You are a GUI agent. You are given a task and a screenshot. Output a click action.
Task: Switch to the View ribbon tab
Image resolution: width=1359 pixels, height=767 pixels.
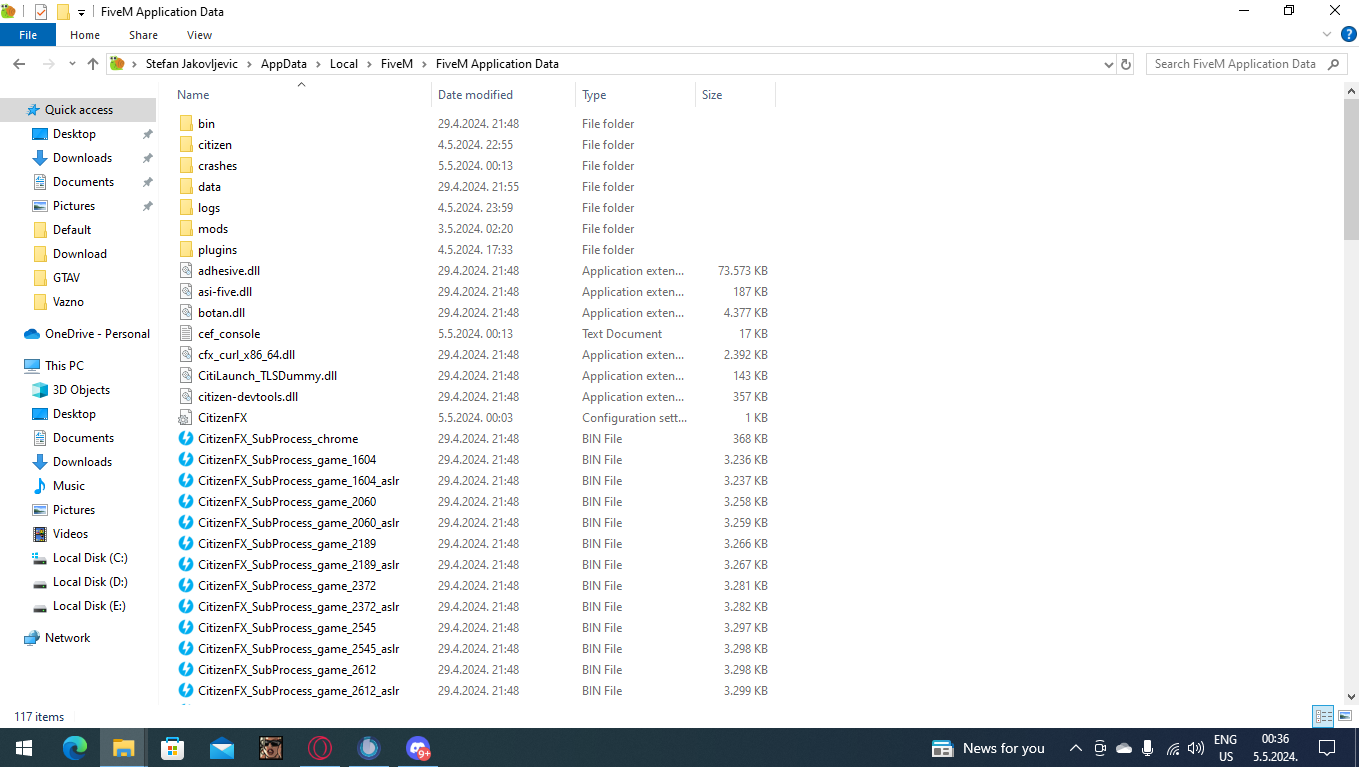[x=199, y=35]
